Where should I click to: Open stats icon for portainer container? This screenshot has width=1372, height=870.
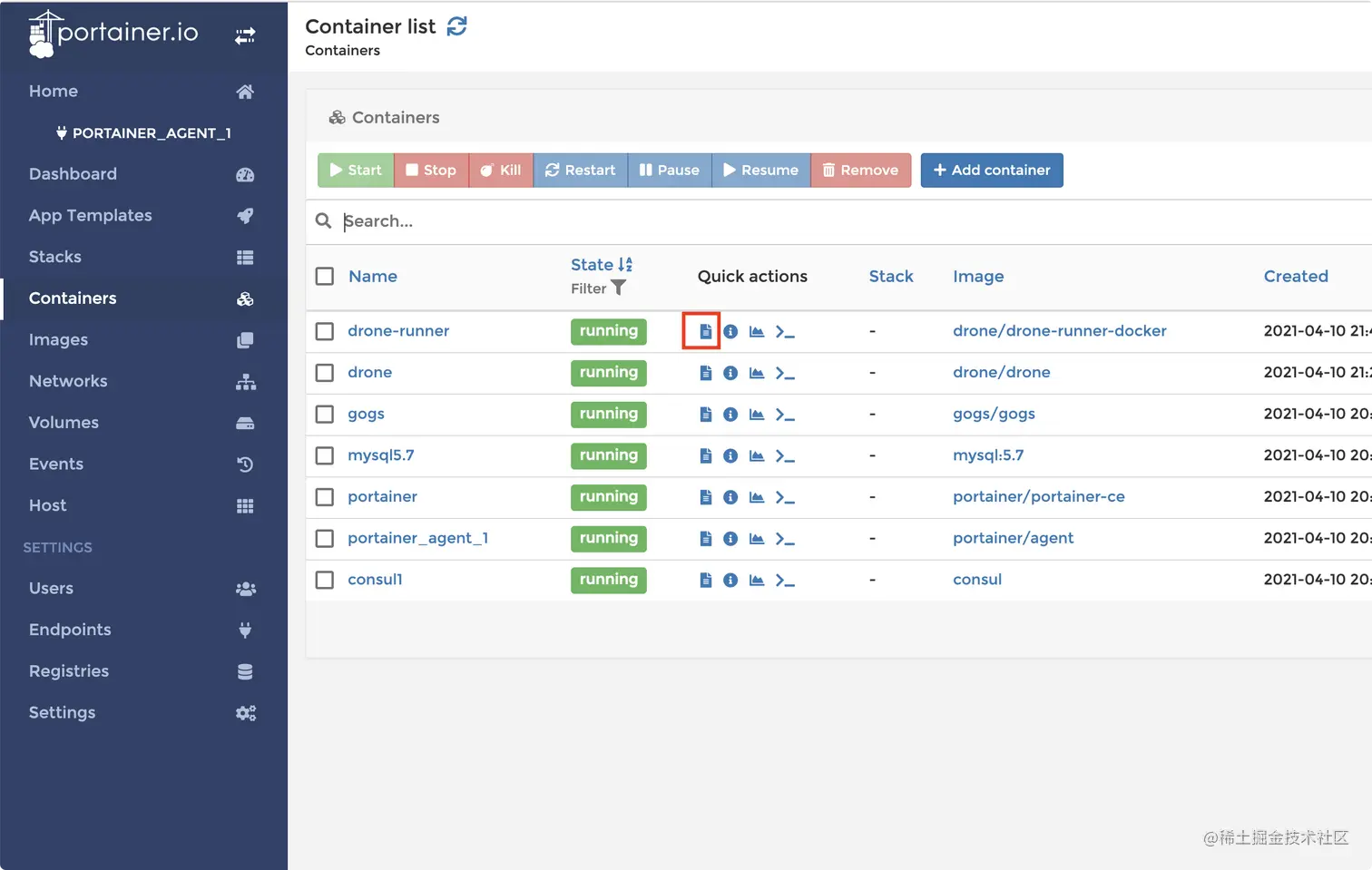[x=757, y=497]
